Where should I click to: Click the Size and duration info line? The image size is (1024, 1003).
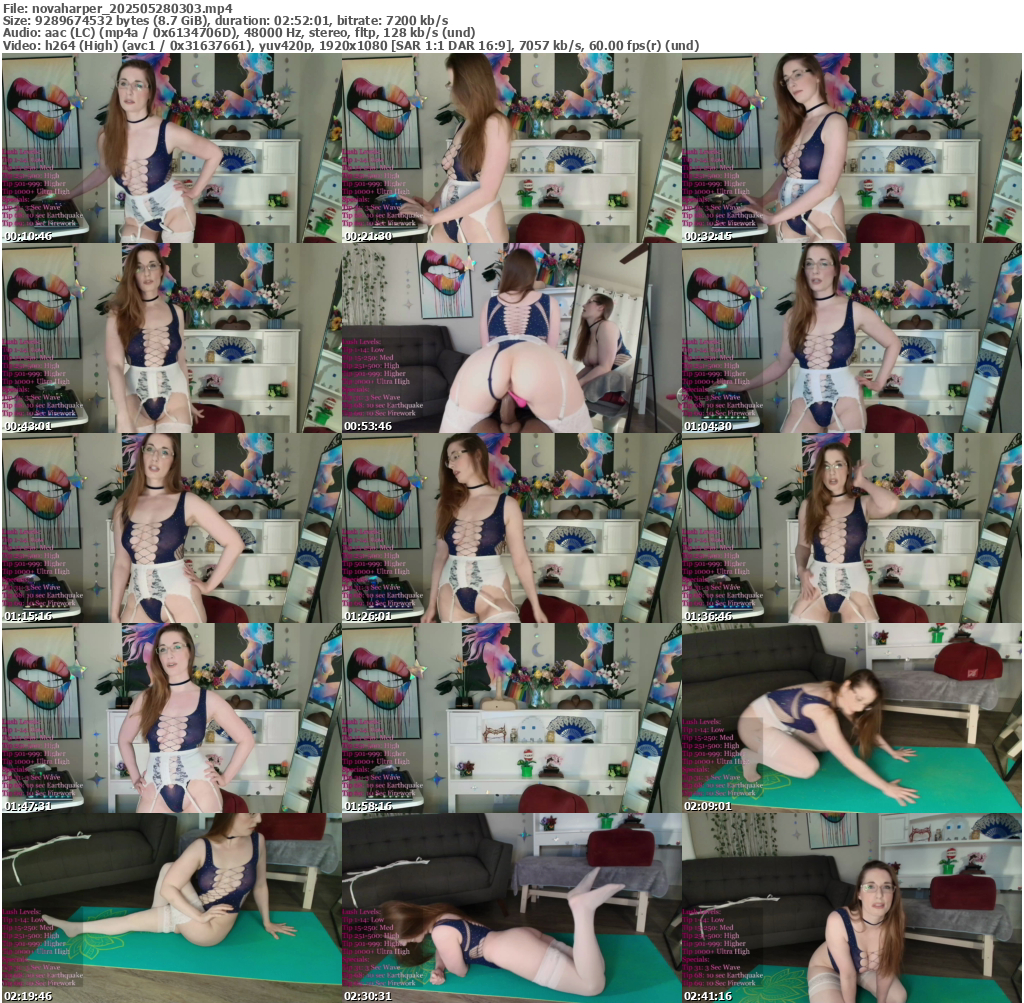coord(225,20)
